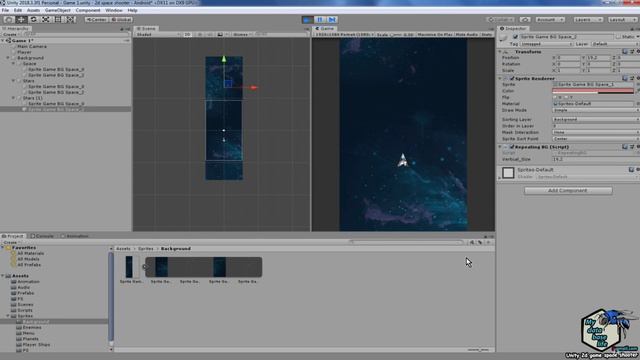
Task: Select the Hand tool in the toolbar
Action: 9,19
